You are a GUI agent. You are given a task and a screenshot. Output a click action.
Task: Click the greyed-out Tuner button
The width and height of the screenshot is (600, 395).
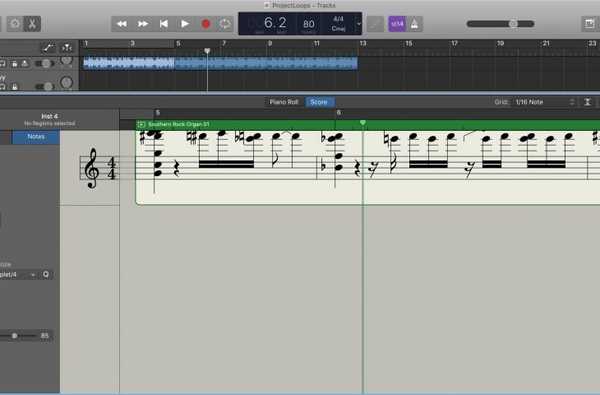(x=375, y=24)
